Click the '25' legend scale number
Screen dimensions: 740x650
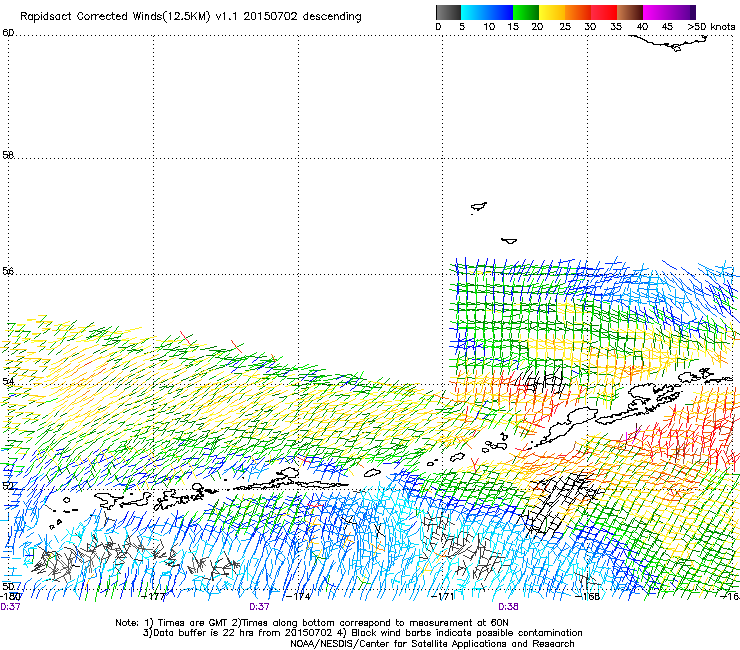(565, 27)
